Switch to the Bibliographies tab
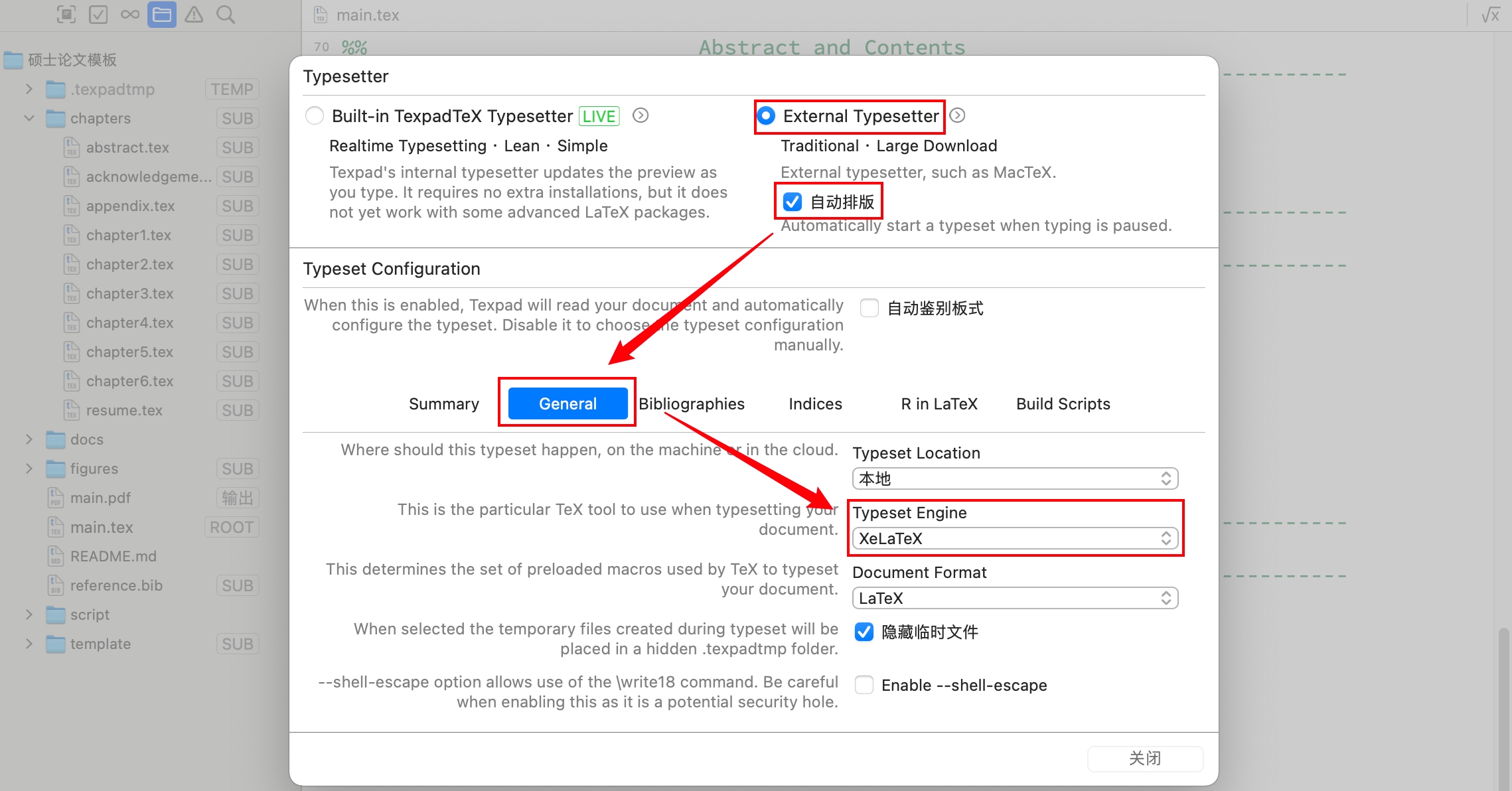Viewport: 1512px width, 791px height. (x=692, y=403)
